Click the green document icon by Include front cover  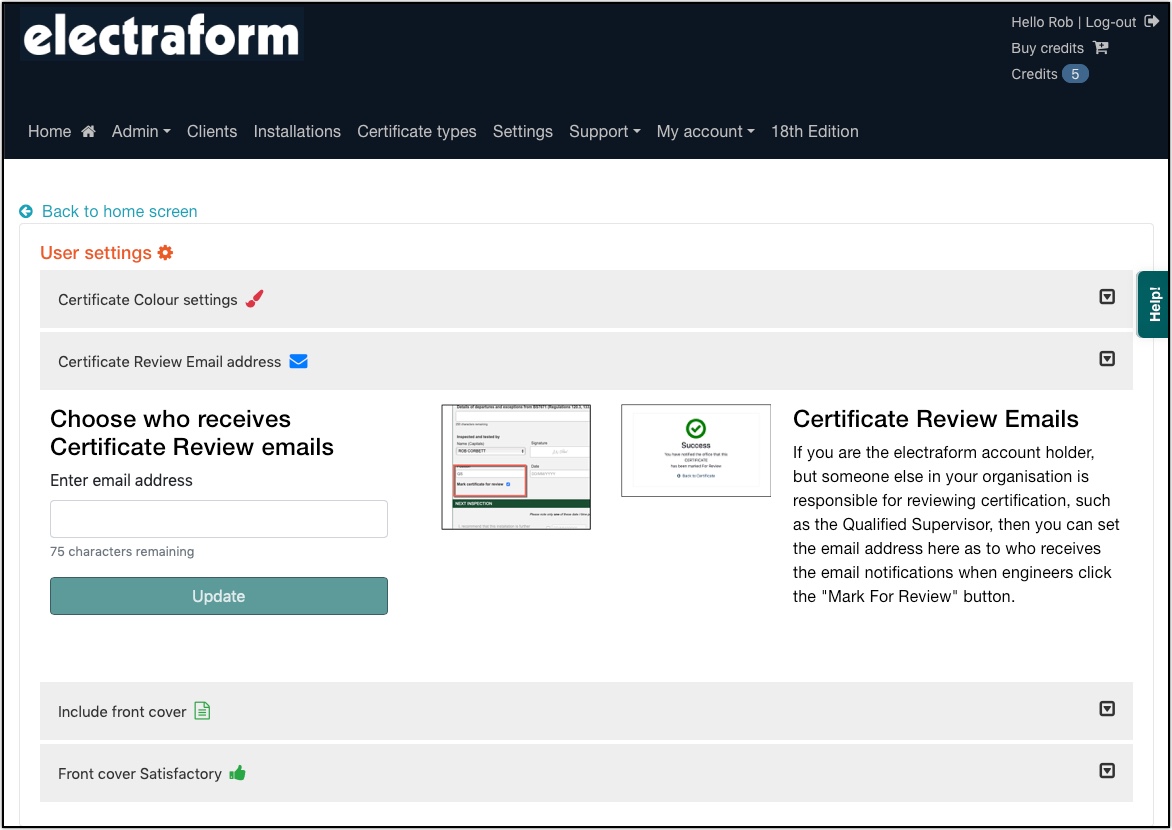pos(202,710)
